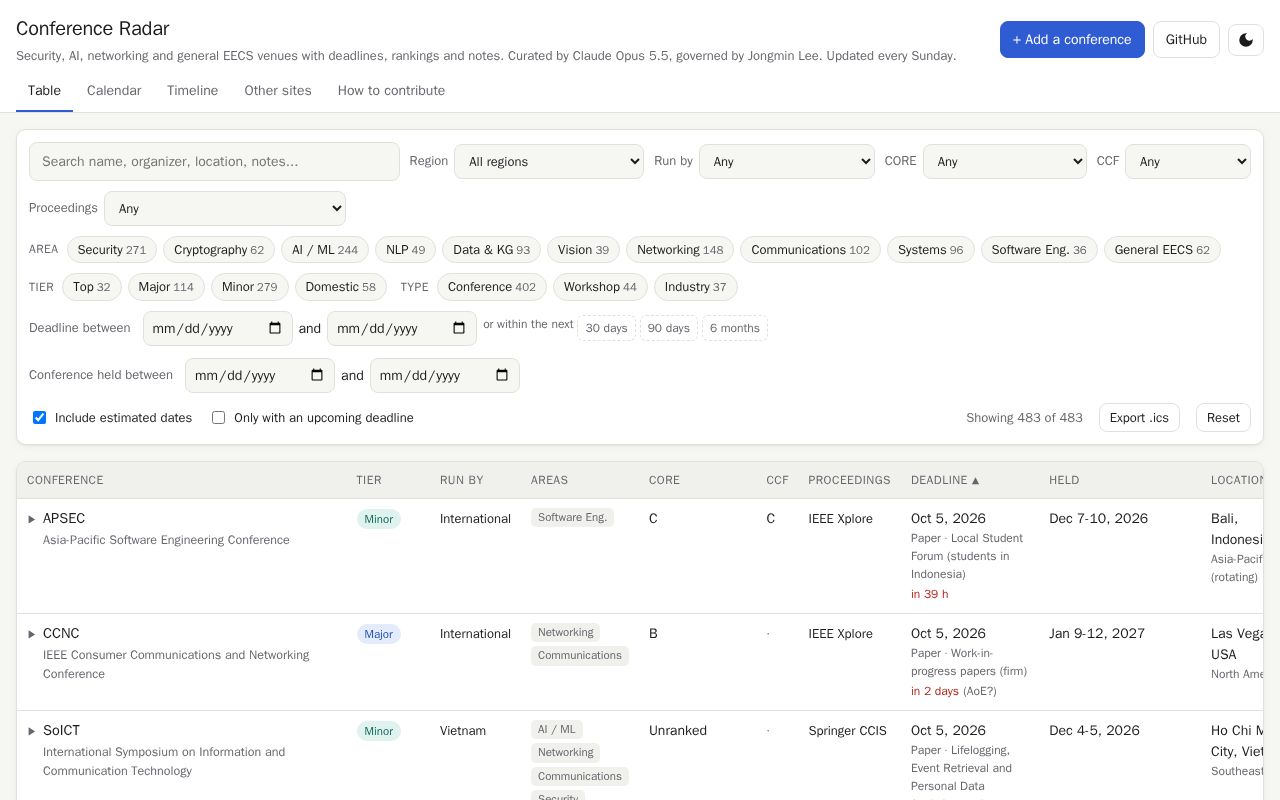The width and height of the screenshot is (1280, 800).
Task: Toggle the Security area filter chip
Action: click(x=112, y=250)
